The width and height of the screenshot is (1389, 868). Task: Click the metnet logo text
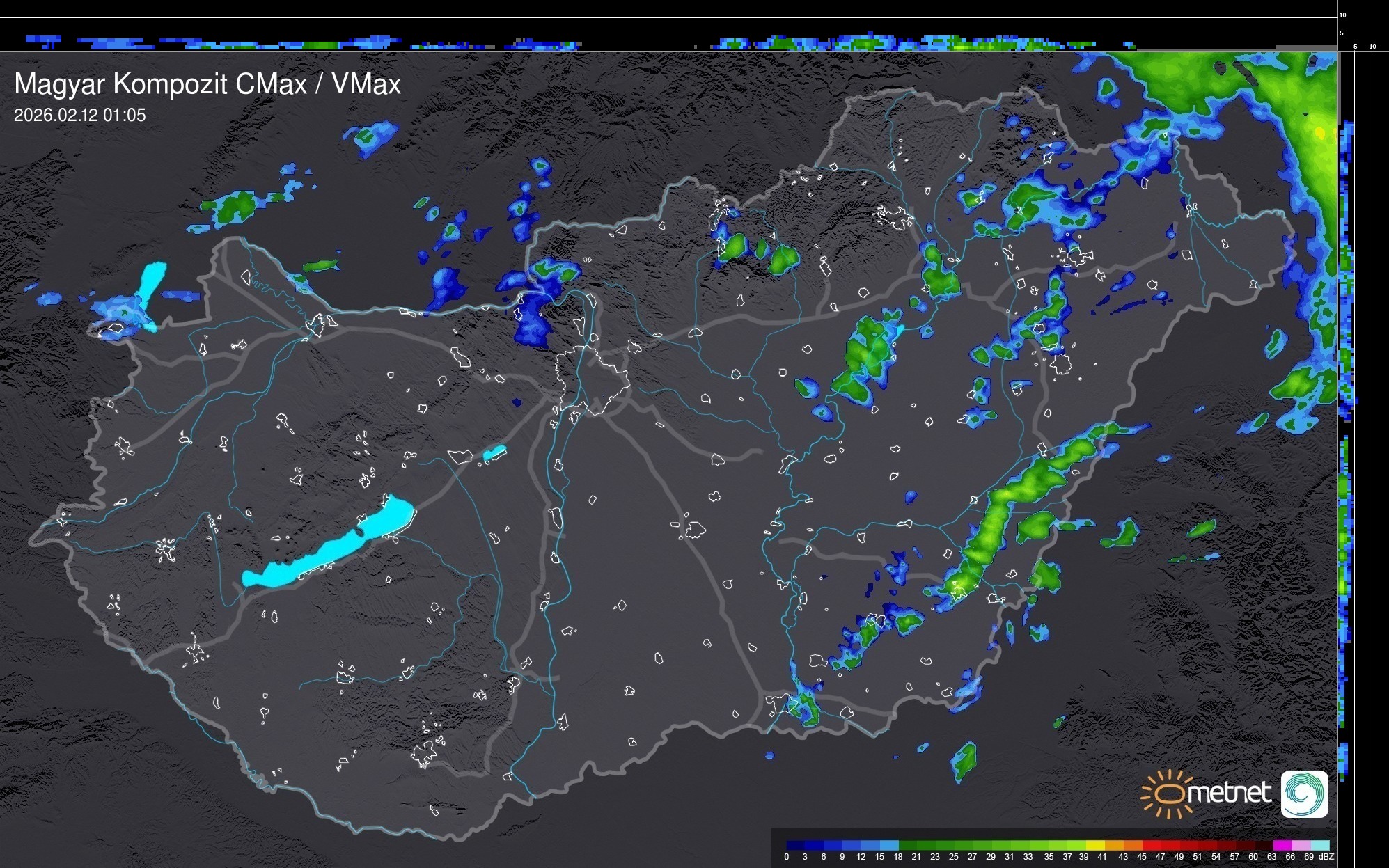click(1229, 793)
